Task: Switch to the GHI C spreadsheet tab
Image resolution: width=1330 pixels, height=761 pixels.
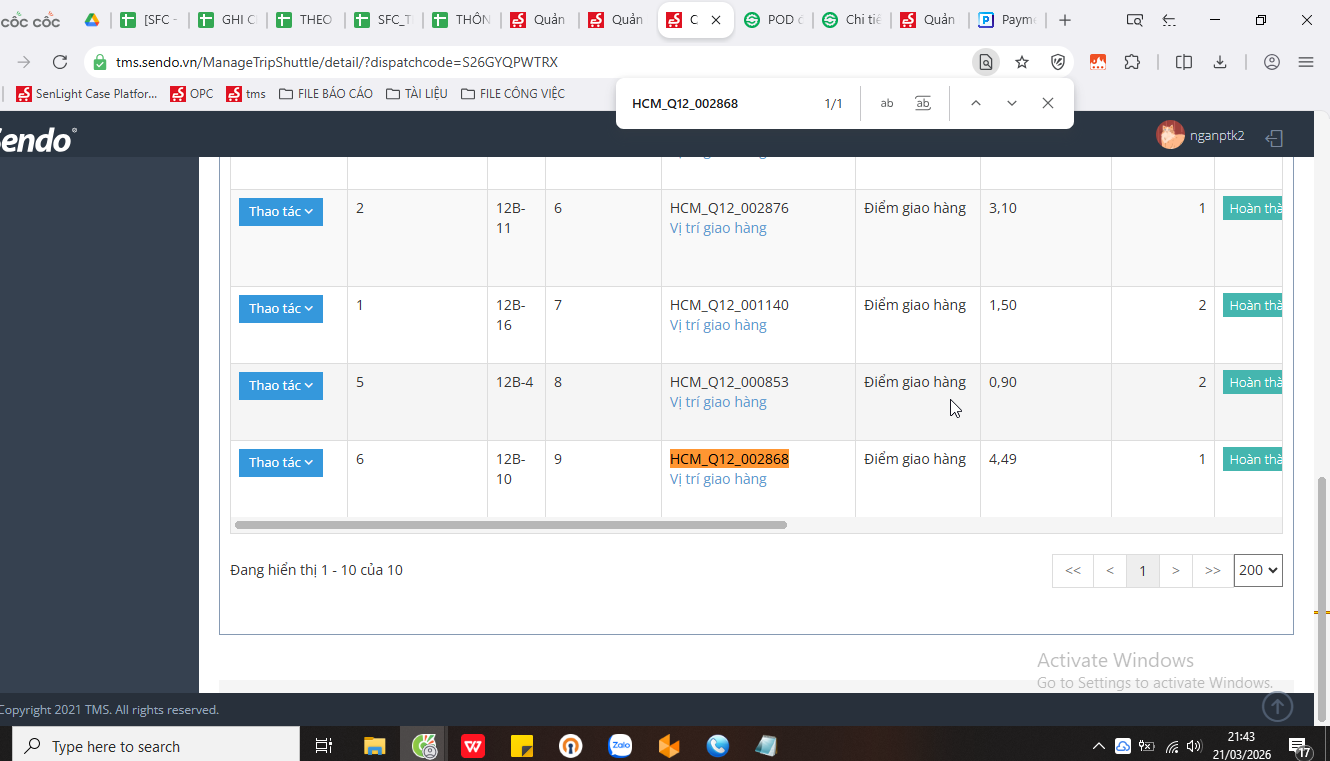Action: coord(227,20)
